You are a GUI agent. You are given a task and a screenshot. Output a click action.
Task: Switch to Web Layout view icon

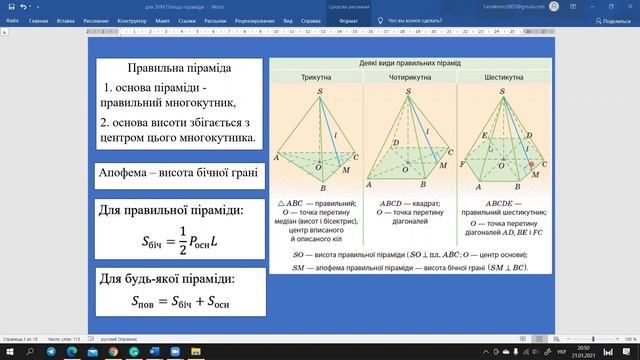(556, 339)
